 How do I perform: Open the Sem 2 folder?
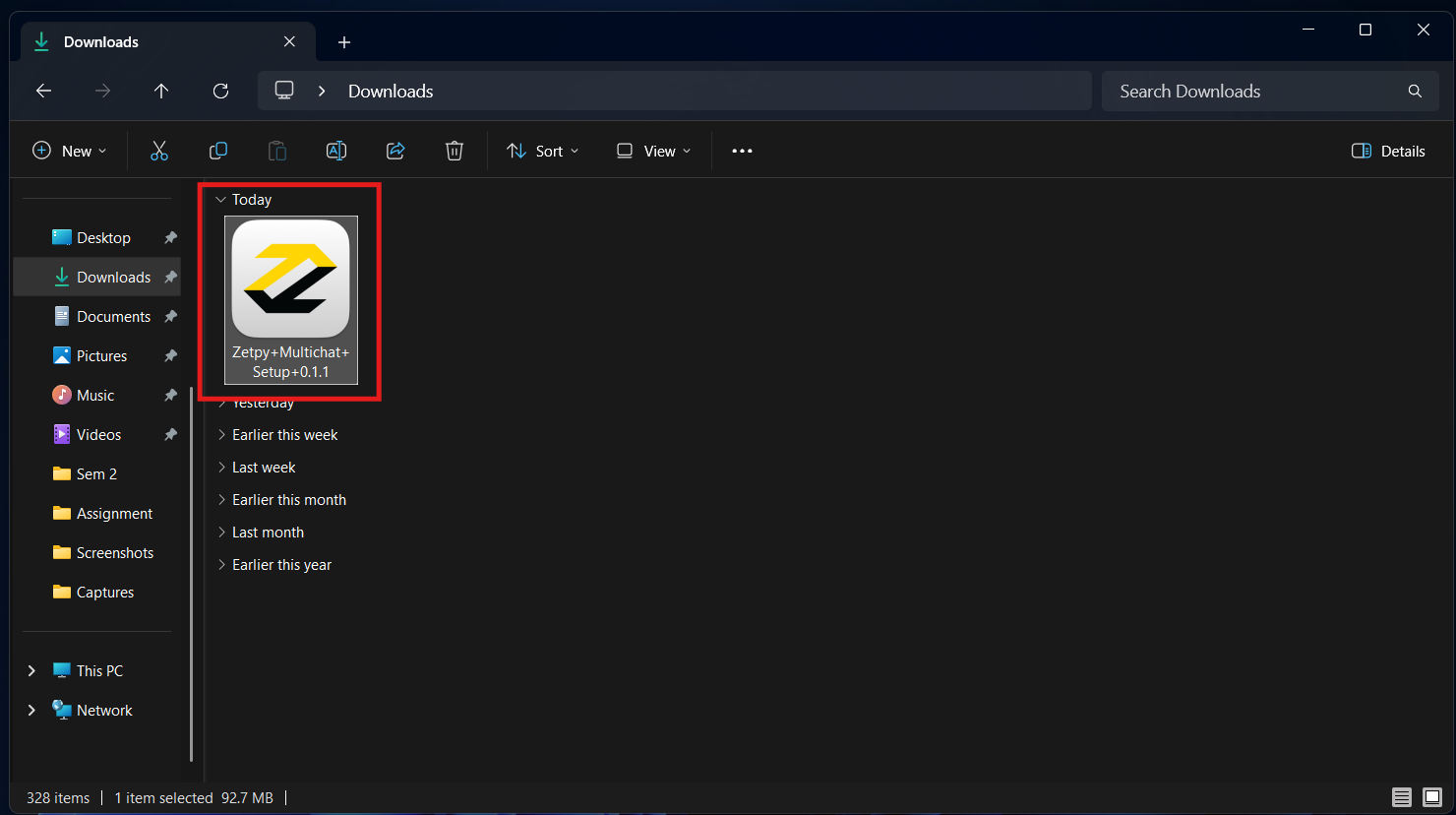click(x=96, y=473)
